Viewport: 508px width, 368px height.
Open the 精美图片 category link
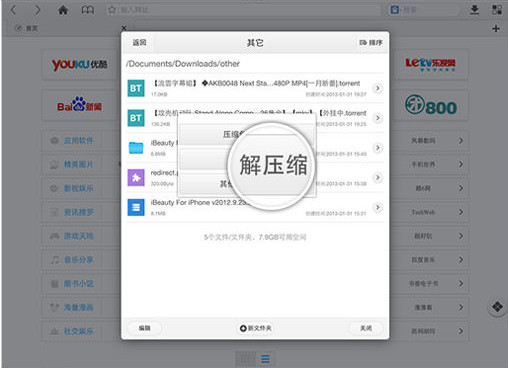(78, 164)
